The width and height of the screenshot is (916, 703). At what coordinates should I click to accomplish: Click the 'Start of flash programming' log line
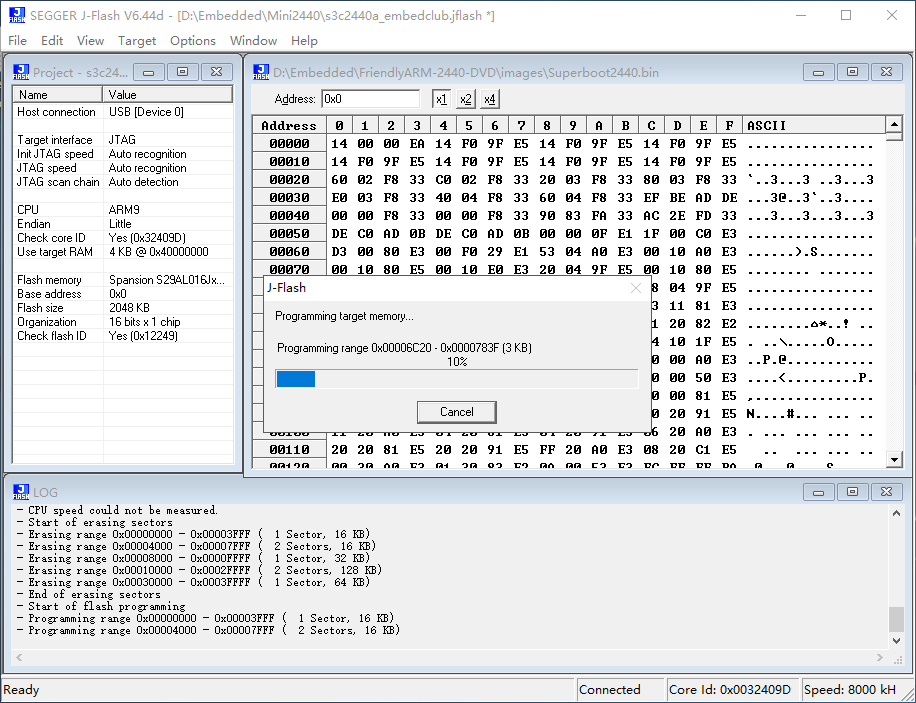[101, 606]
